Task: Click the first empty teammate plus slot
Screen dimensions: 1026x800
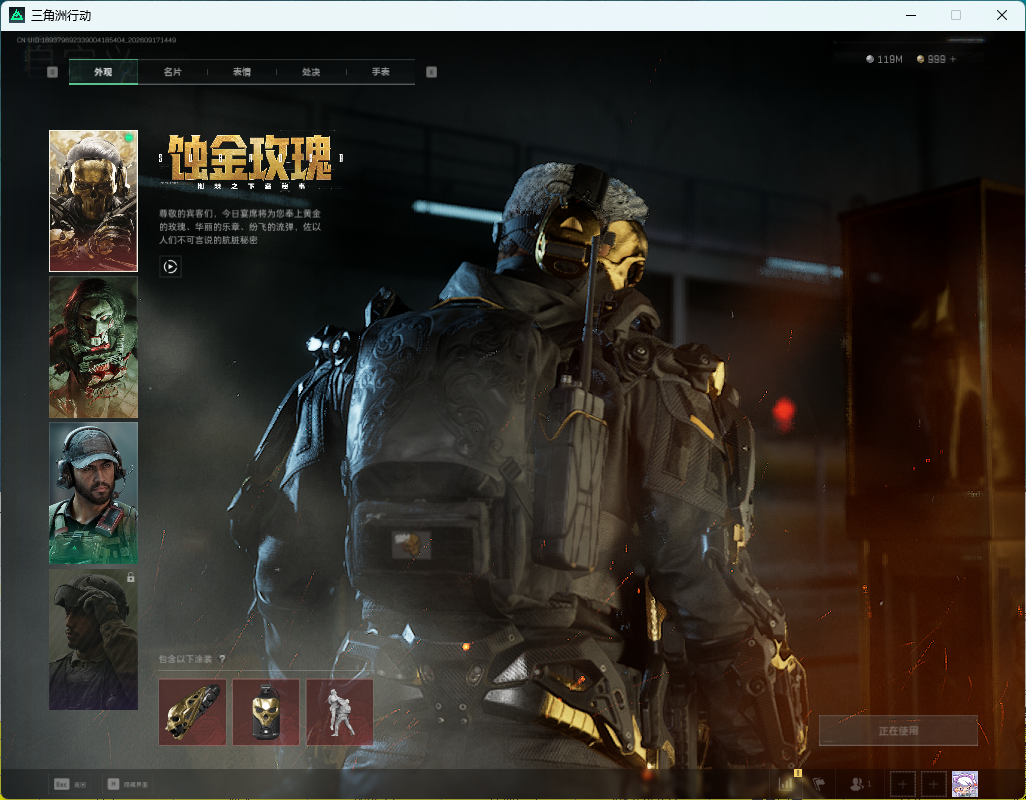Action: (x=902, y=784)
